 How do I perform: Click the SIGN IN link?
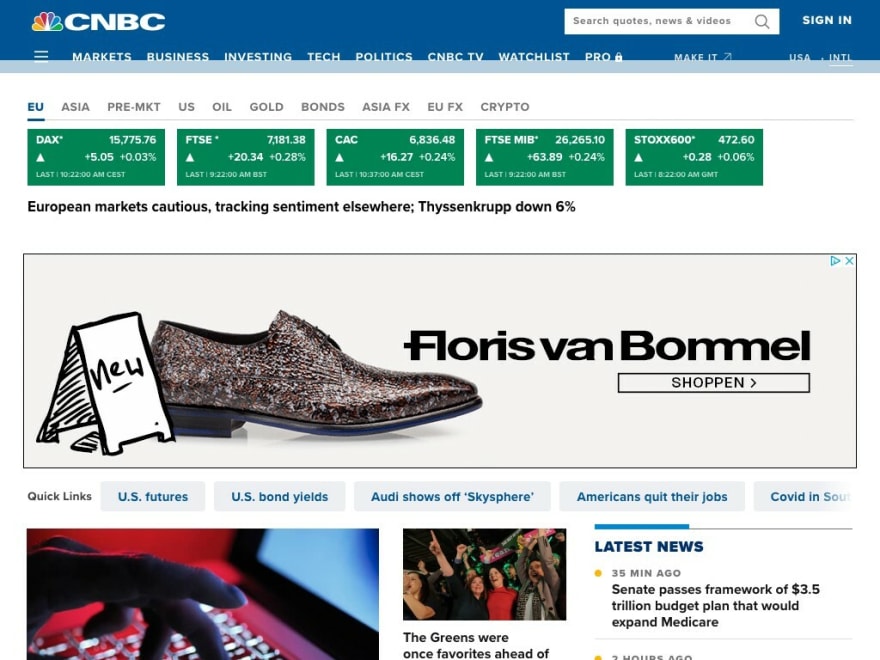(x=827, y=20)
